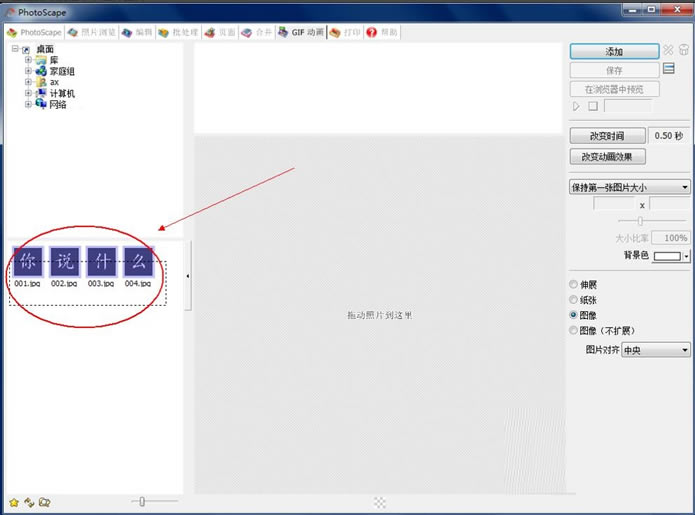The image size is (695, 515).
Task: Click the folder explore icon at bottom left
Action: click(44, 502)
